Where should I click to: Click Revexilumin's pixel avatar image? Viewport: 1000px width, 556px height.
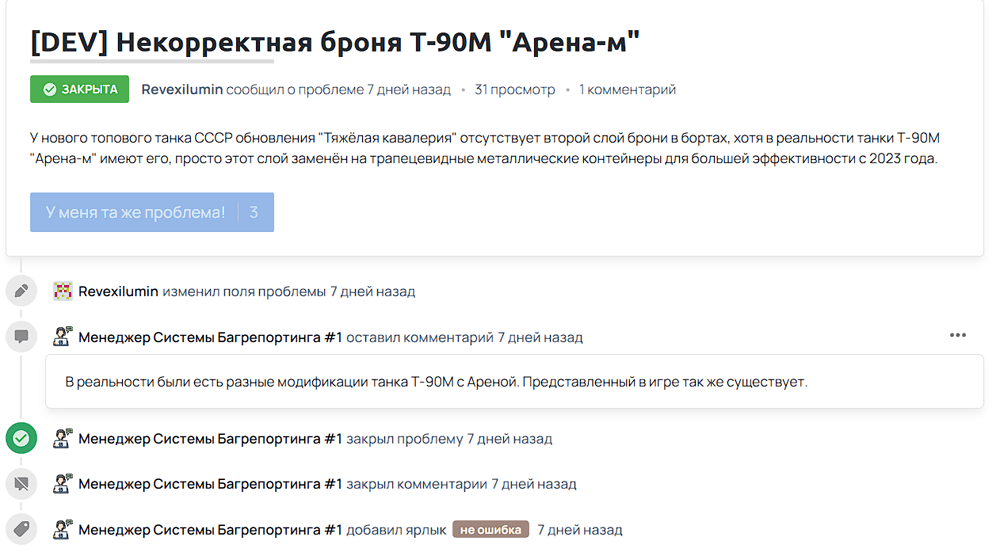tap(62, 291)
